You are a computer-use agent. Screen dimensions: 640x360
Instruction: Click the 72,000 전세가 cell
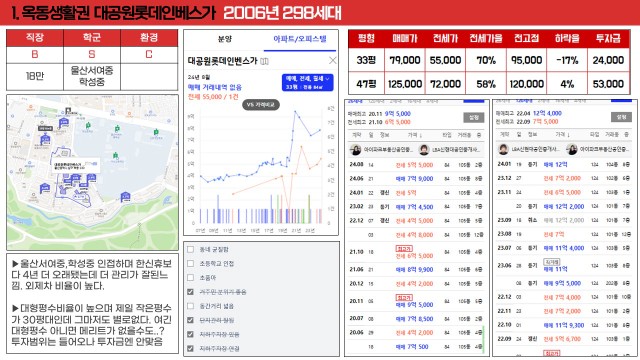(445, 84)
